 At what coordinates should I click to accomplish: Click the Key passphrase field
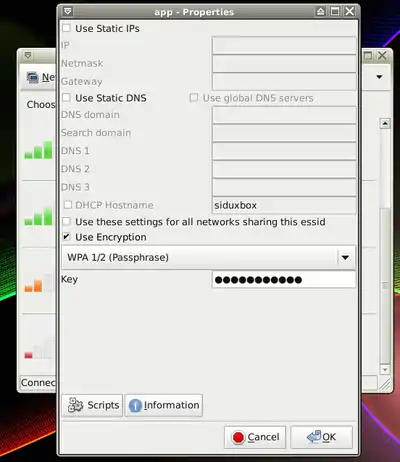point(284,279)
